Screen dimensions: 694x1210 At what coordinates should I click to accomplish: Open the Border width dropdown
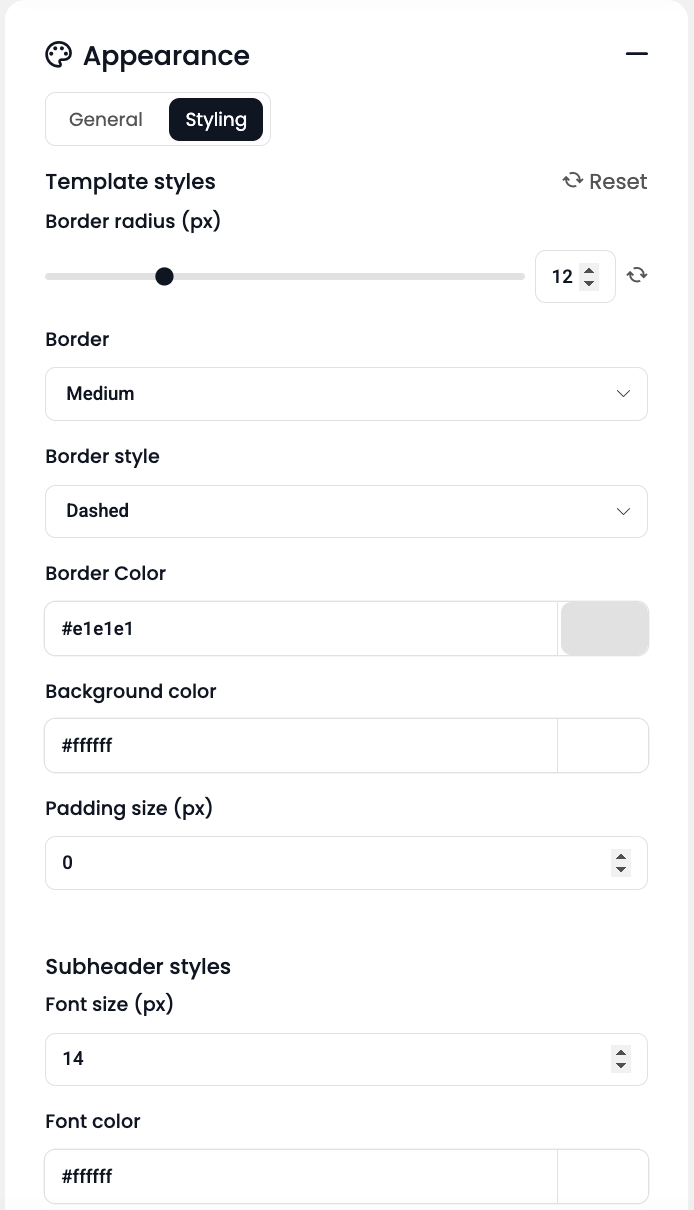pos(346,394)
